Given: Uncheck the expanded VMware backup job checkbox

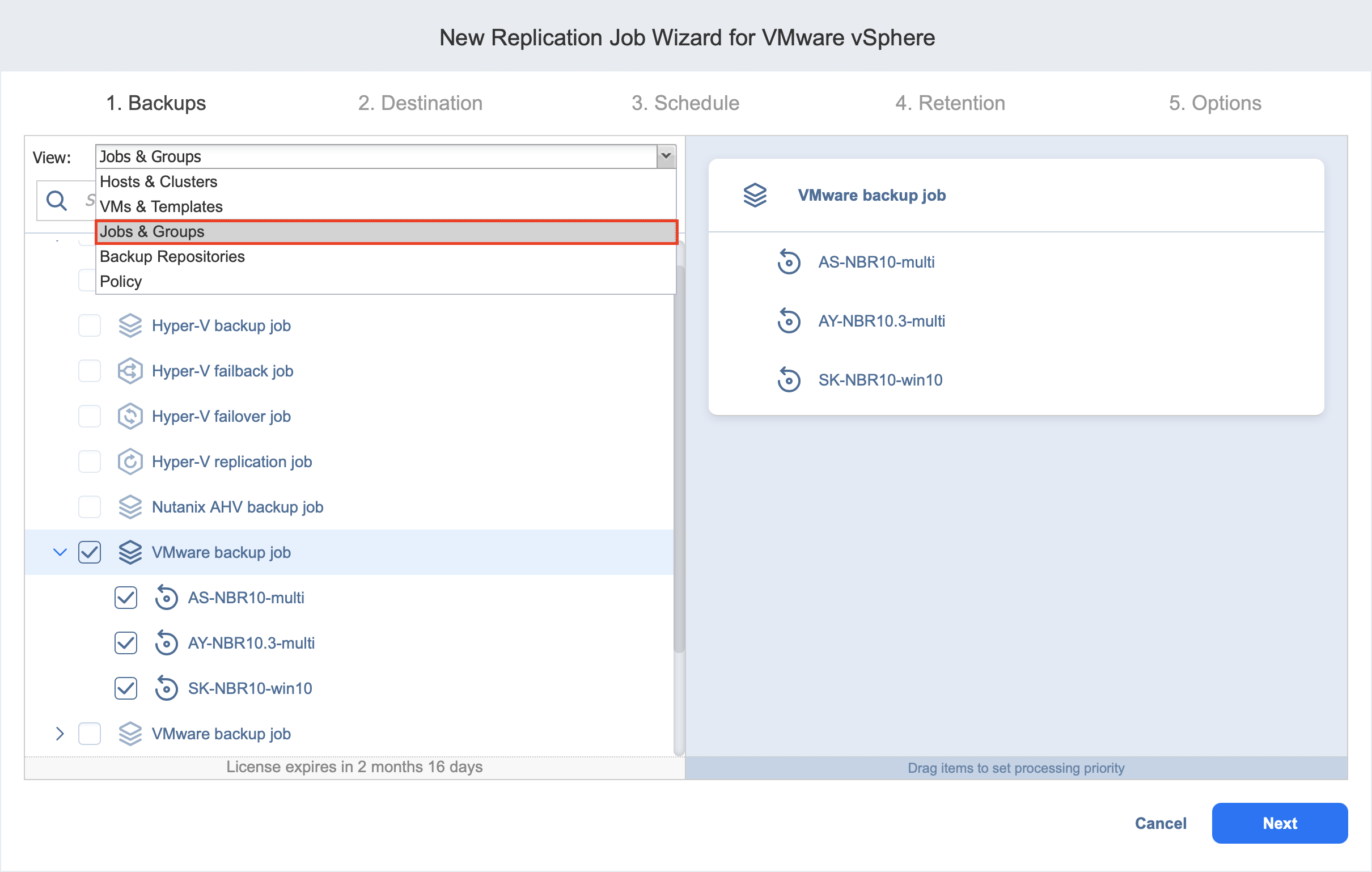Looking at the screenshot, I should coord(90,552).
